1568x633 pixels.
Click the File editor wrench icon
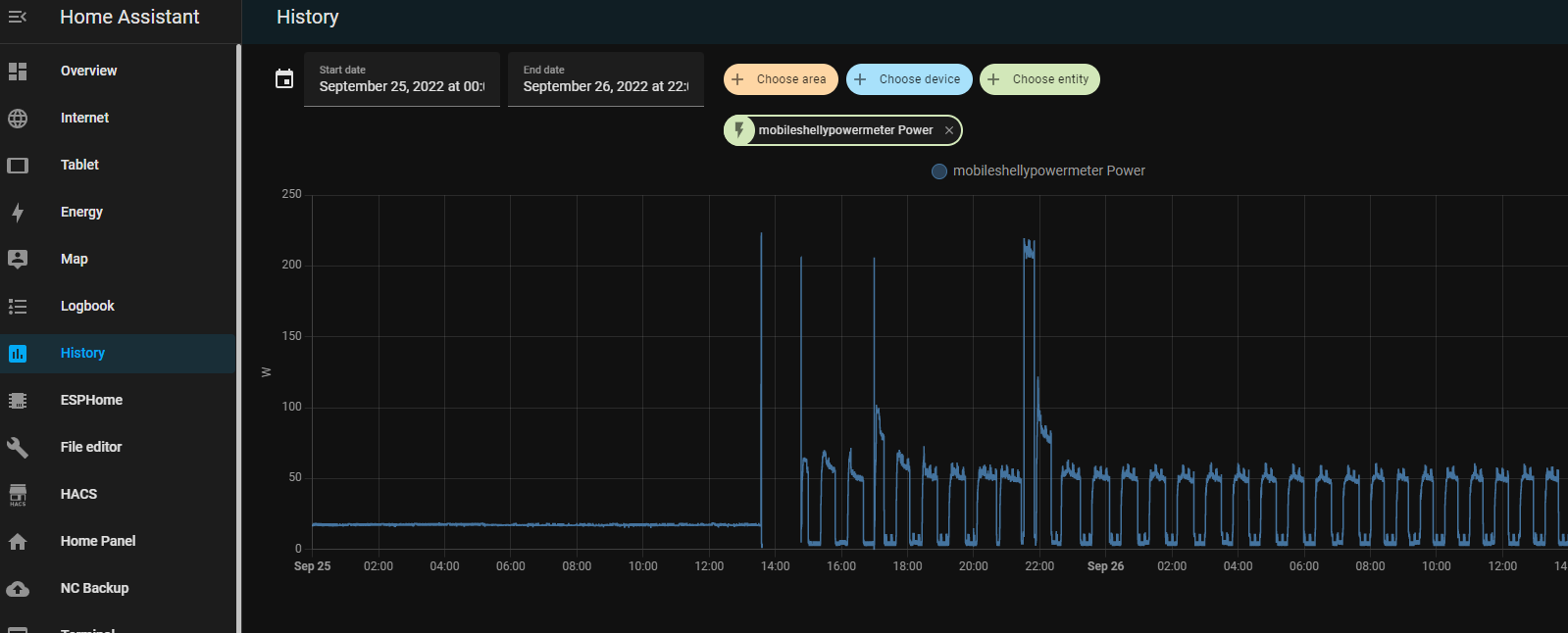[18, 448]
